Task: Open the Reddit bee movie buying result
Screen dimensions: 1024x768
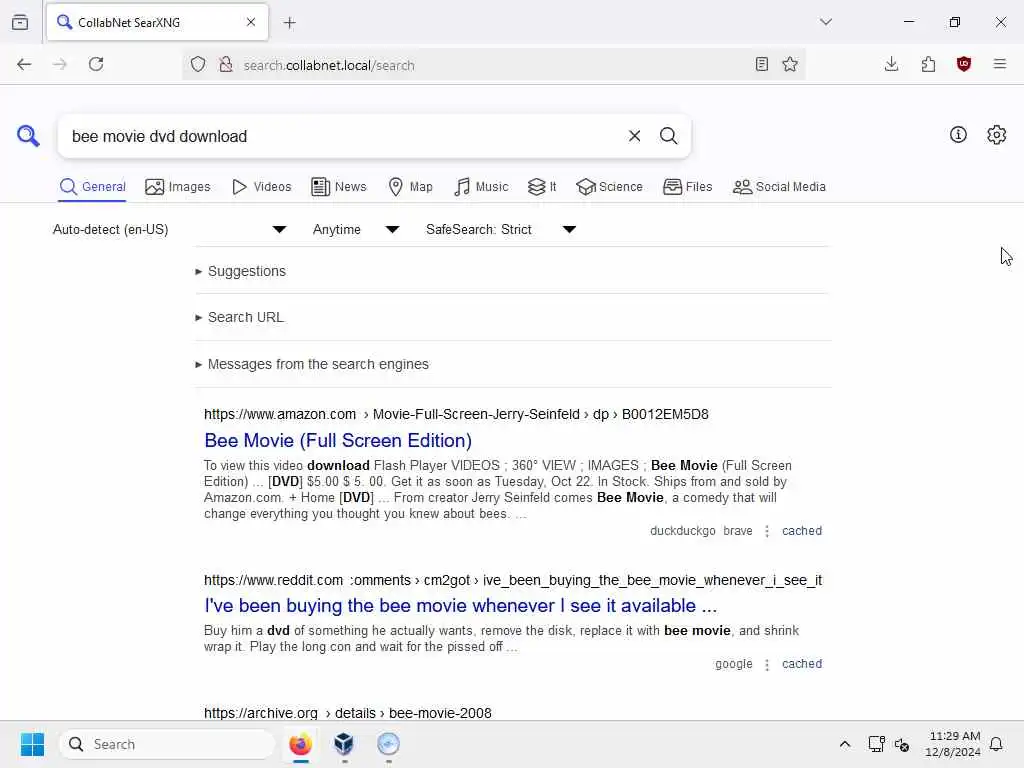Action: (460, 606)
